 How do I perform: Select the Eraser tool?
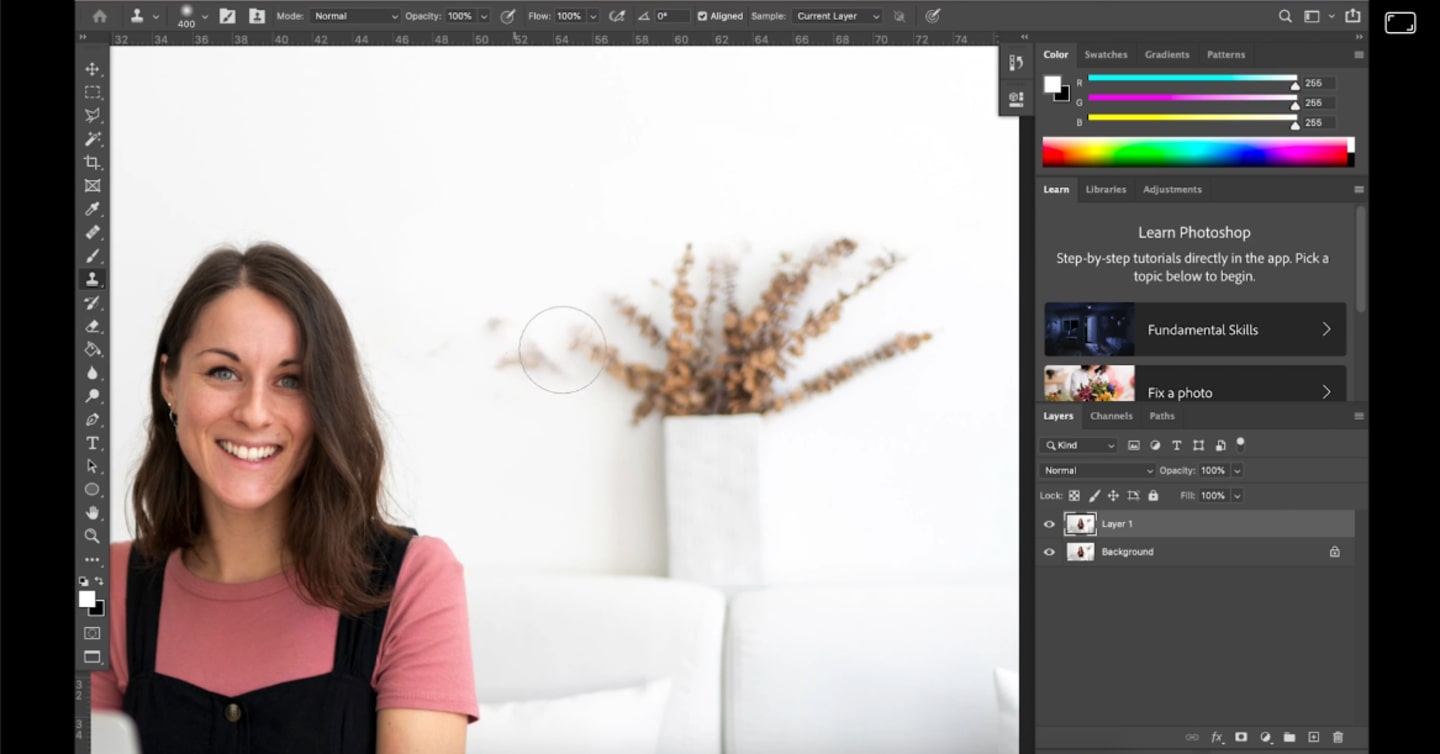pyautogui.click(x=92, y=326)
